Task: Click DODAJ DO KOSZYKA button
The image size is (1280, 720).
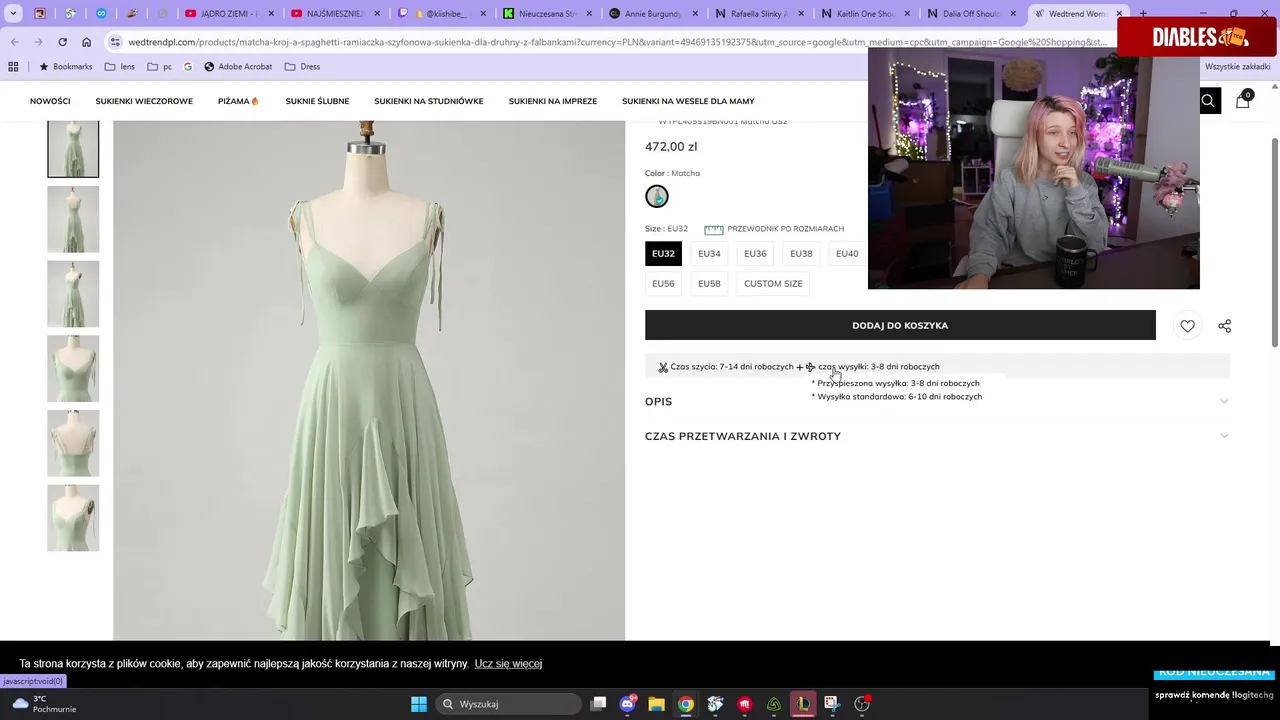Action: tap(900, 325)
